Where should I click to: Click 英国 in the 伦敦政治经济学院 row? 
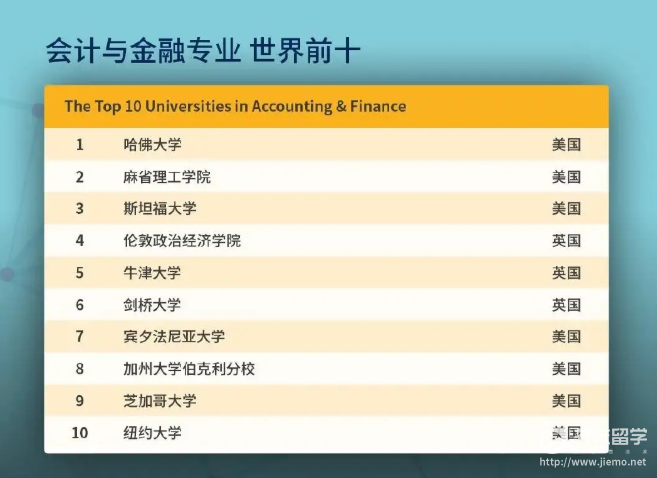point(566,240)
